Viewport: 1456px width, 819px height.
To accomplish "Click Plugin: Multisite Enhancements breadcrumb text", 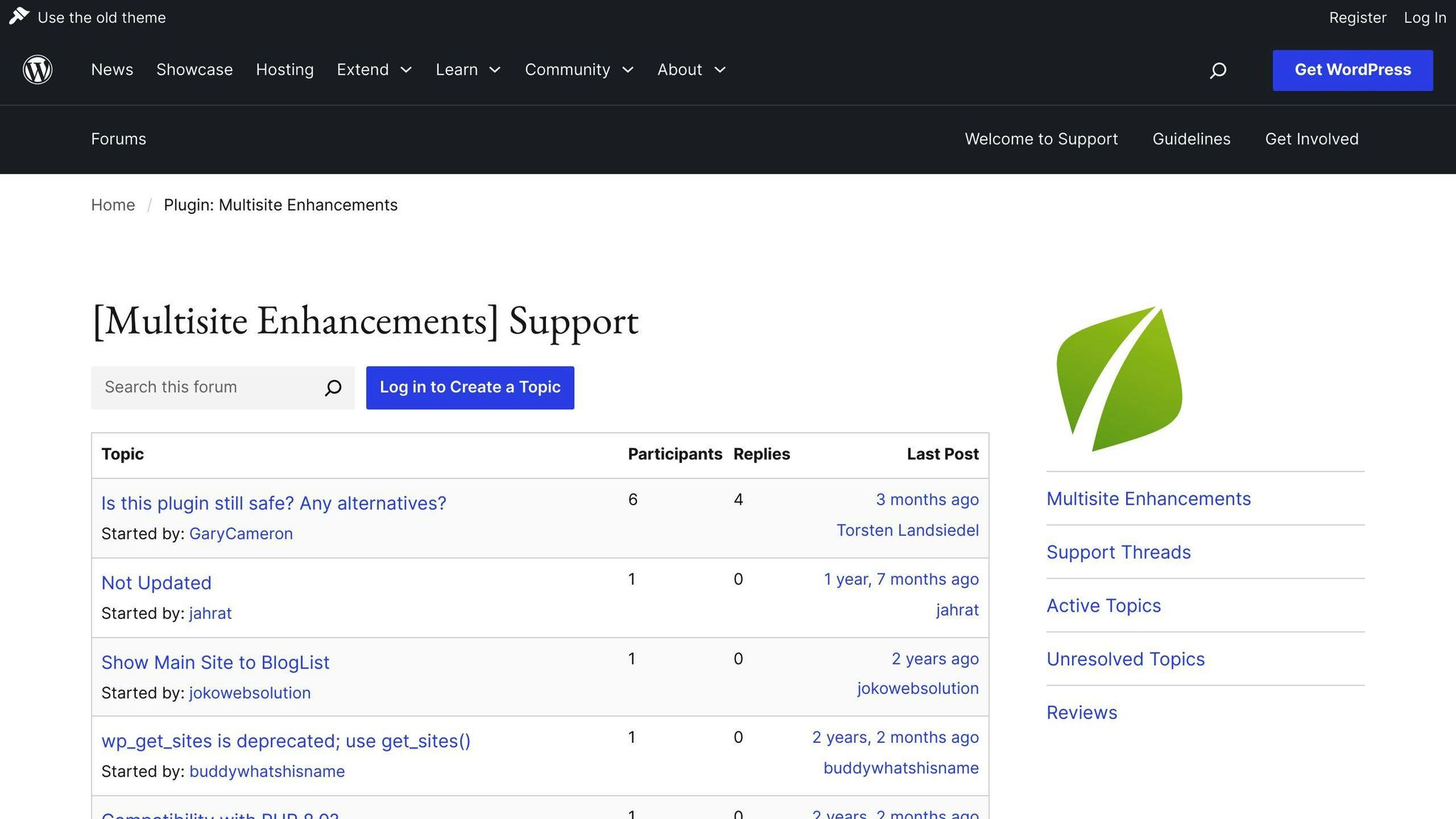I will 281,205.
